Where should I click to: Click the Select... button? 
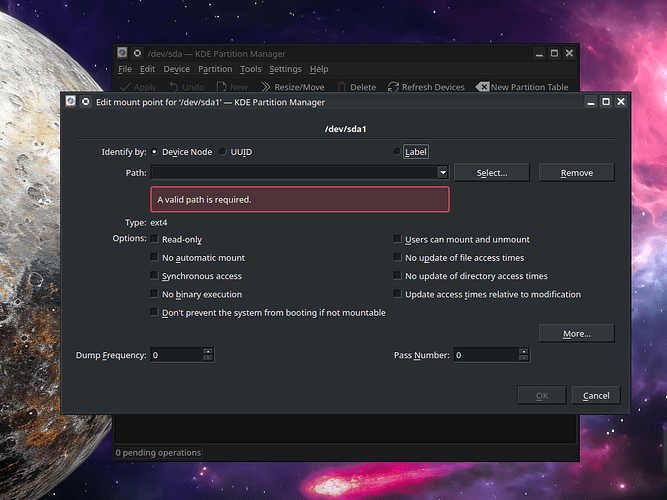pos(492,172)
